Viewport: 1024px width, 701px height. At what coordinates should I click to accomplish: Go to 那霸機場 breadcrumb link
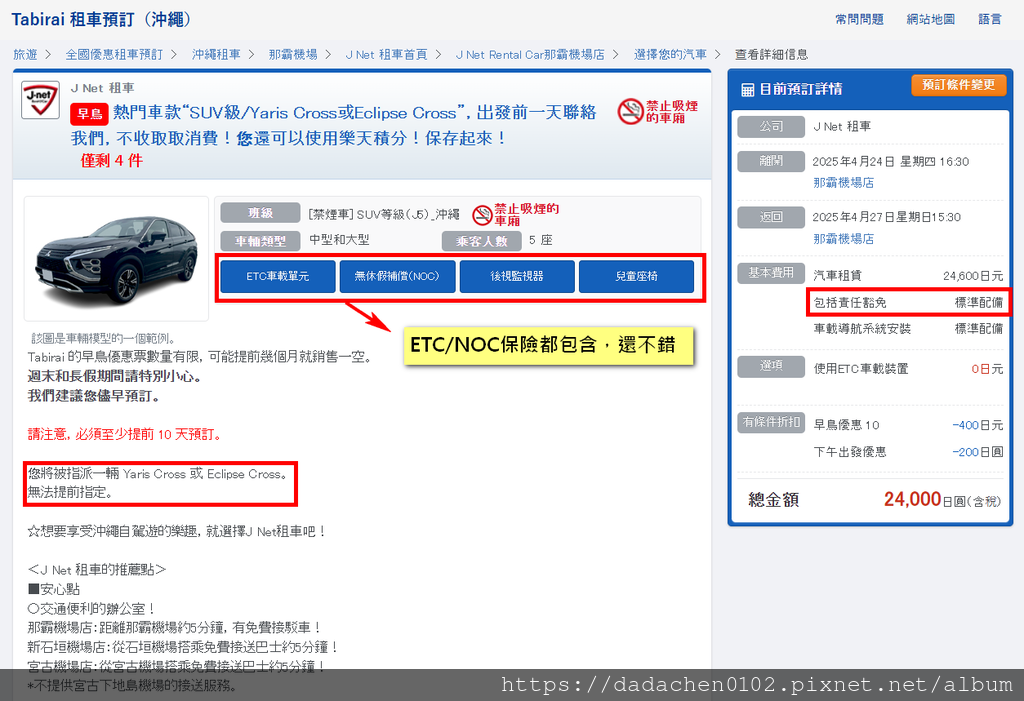(293, 54)
